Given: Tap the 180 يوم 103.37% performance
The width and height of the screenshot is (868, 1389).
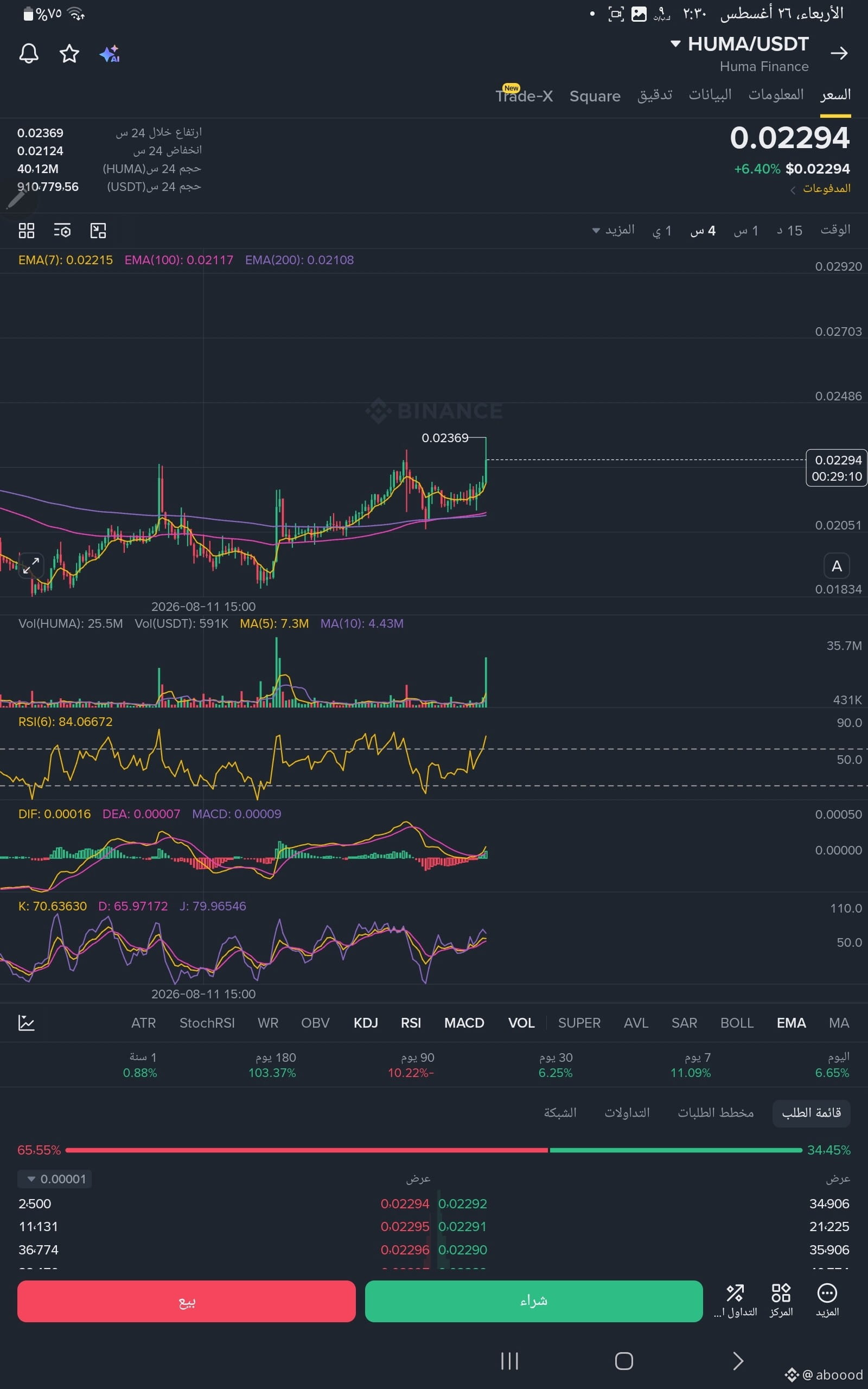Looking at the screenshot, I should point(272,1065).
